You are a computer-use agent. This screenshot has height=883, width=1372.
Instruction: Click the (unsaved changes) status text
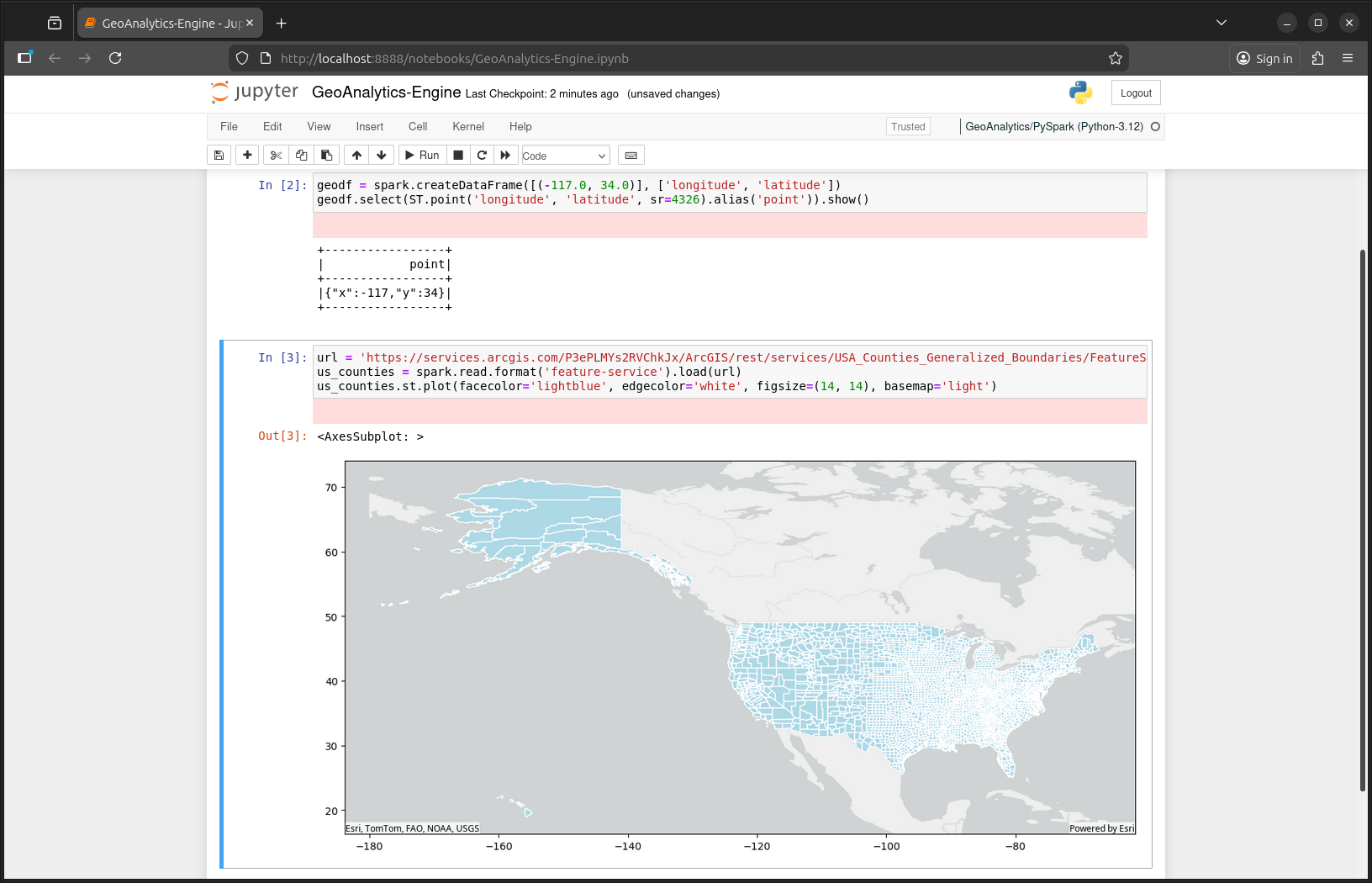[673, 94]
